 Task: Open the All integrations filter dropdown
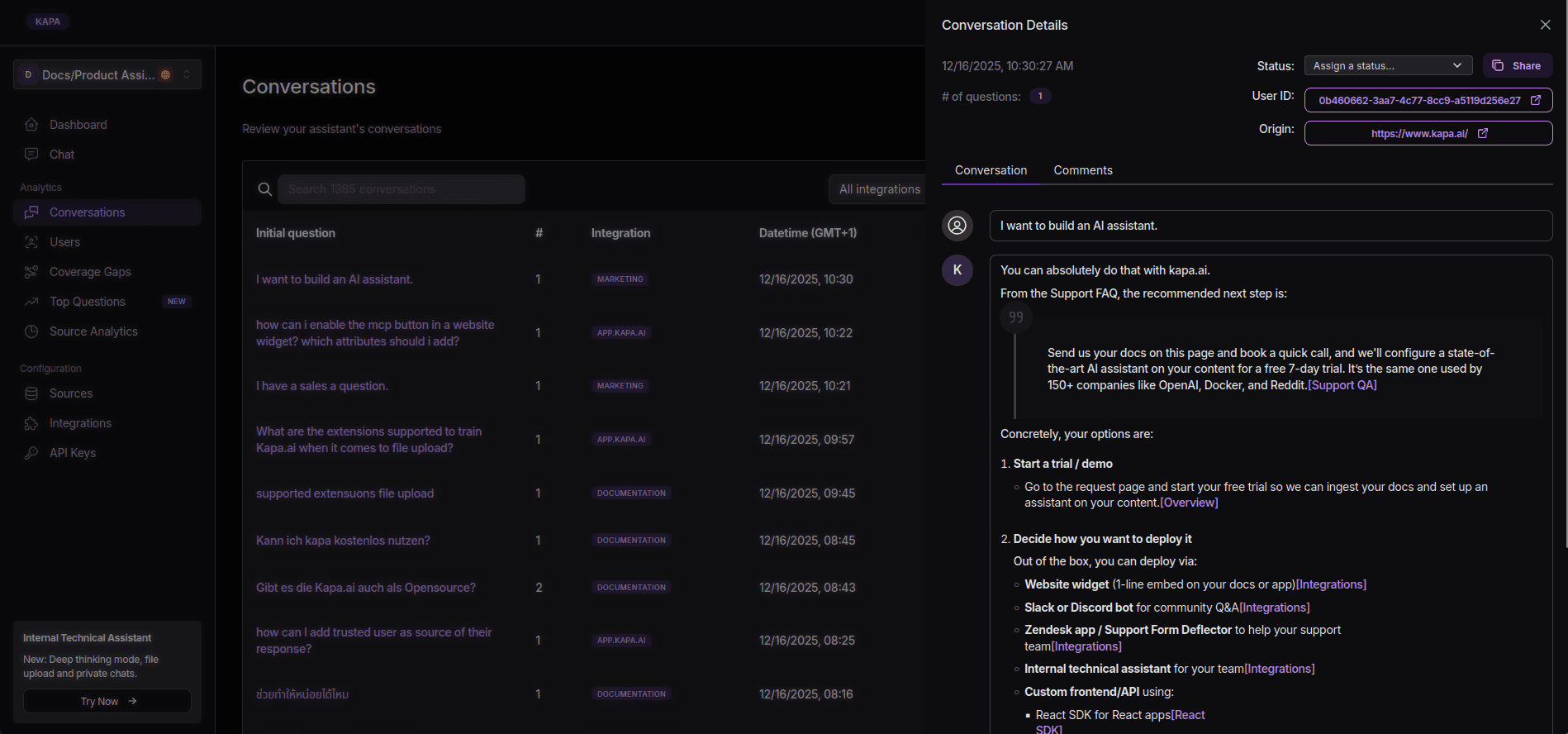(879, 189)
